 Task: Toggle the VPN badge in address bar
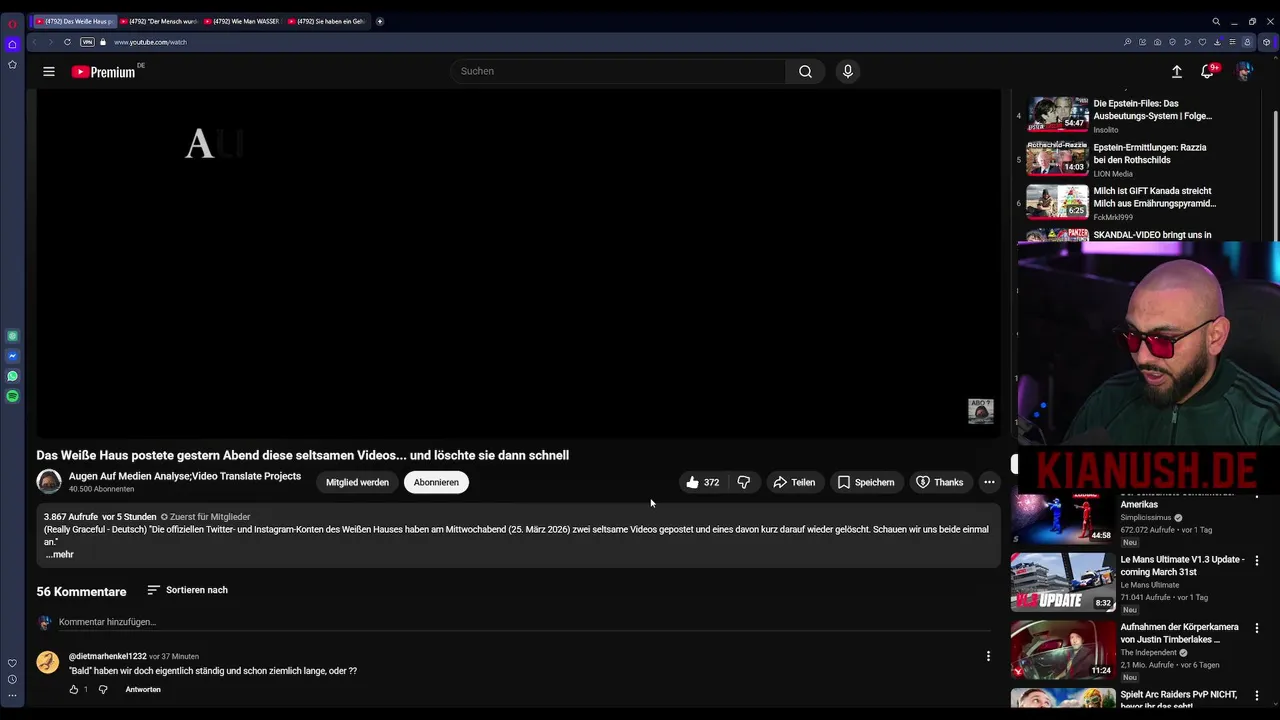[x=87, y=42]
